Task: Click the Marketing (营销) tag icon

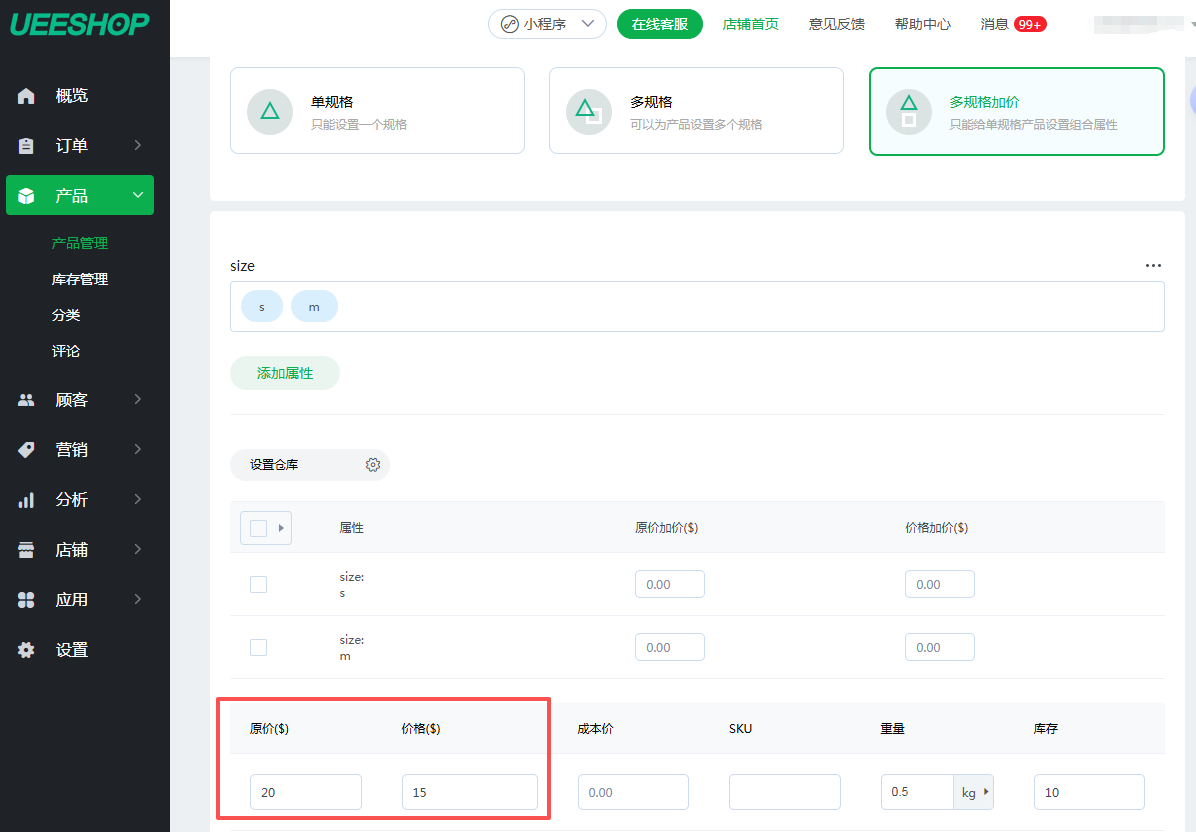Action: pos(27,450)
